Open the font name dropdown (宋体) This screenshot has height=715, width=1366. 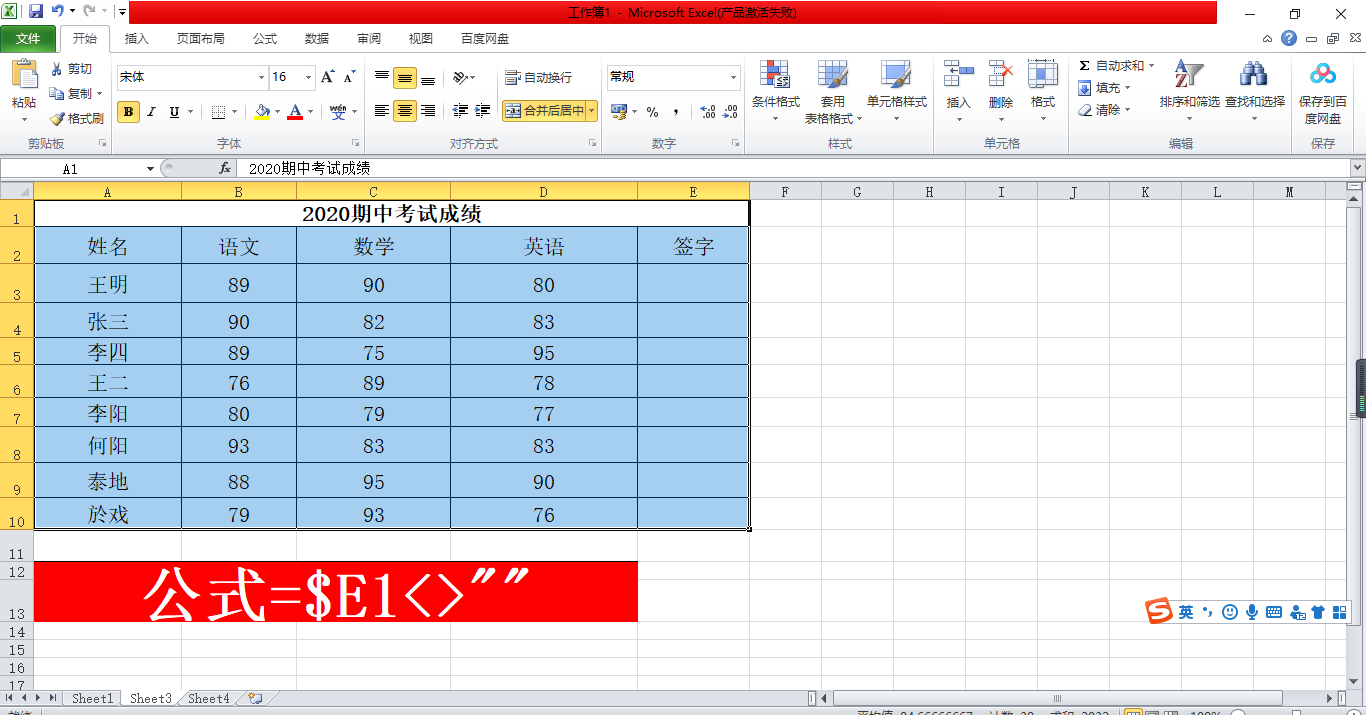pyautogui.click(x=261, y=77)
